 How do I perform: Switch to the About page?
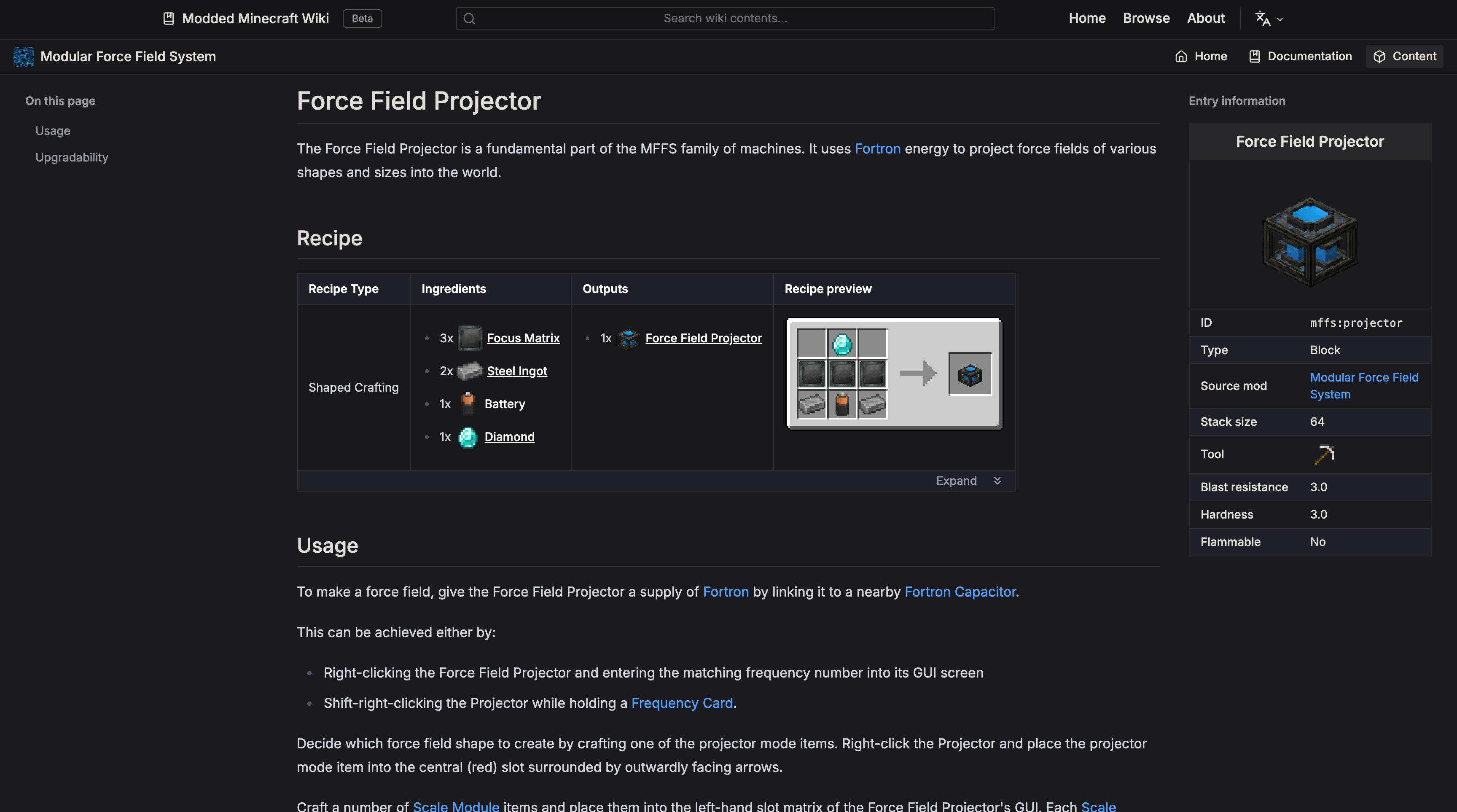tap(1207, 18)
